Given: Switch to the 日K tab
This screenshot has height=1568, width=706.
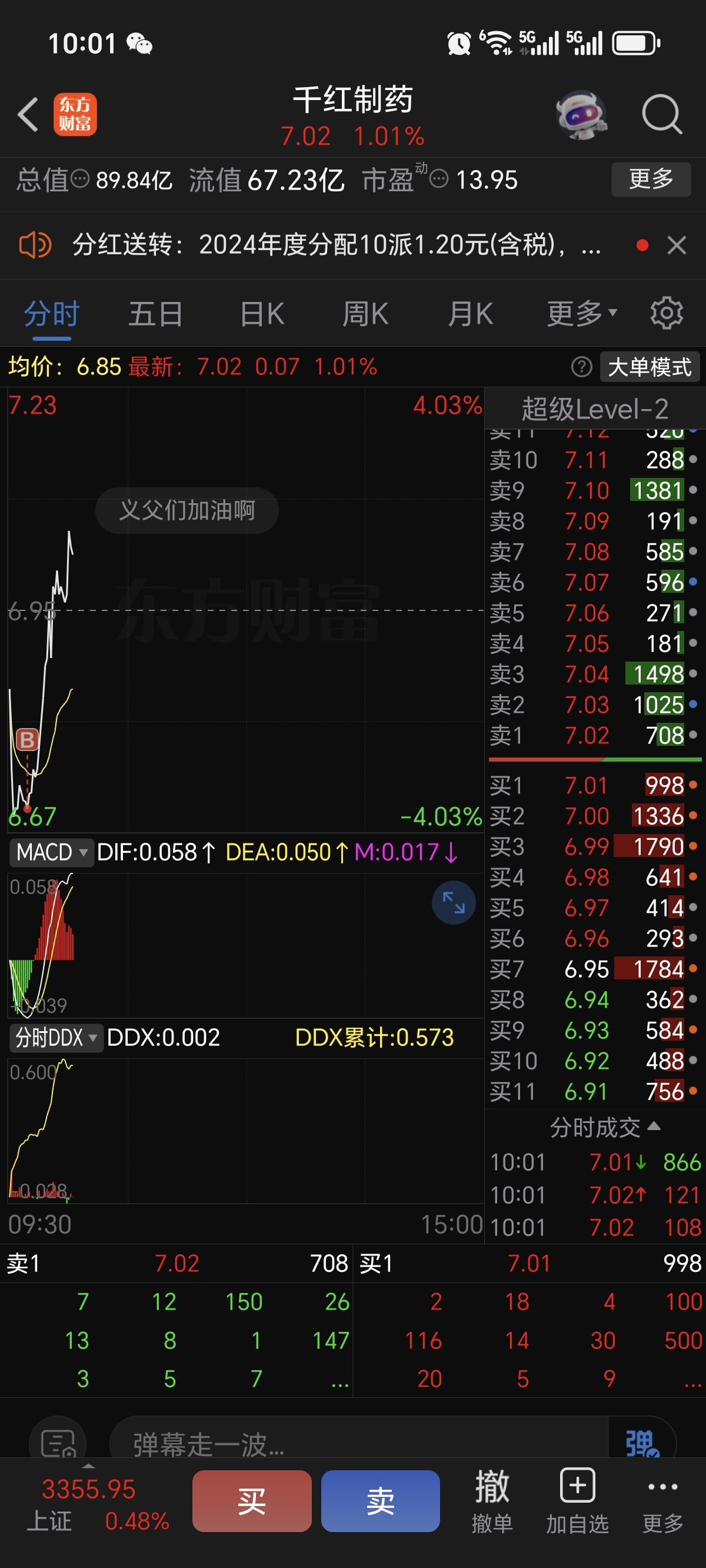Looking at the screenshot, I should (262, 314).
